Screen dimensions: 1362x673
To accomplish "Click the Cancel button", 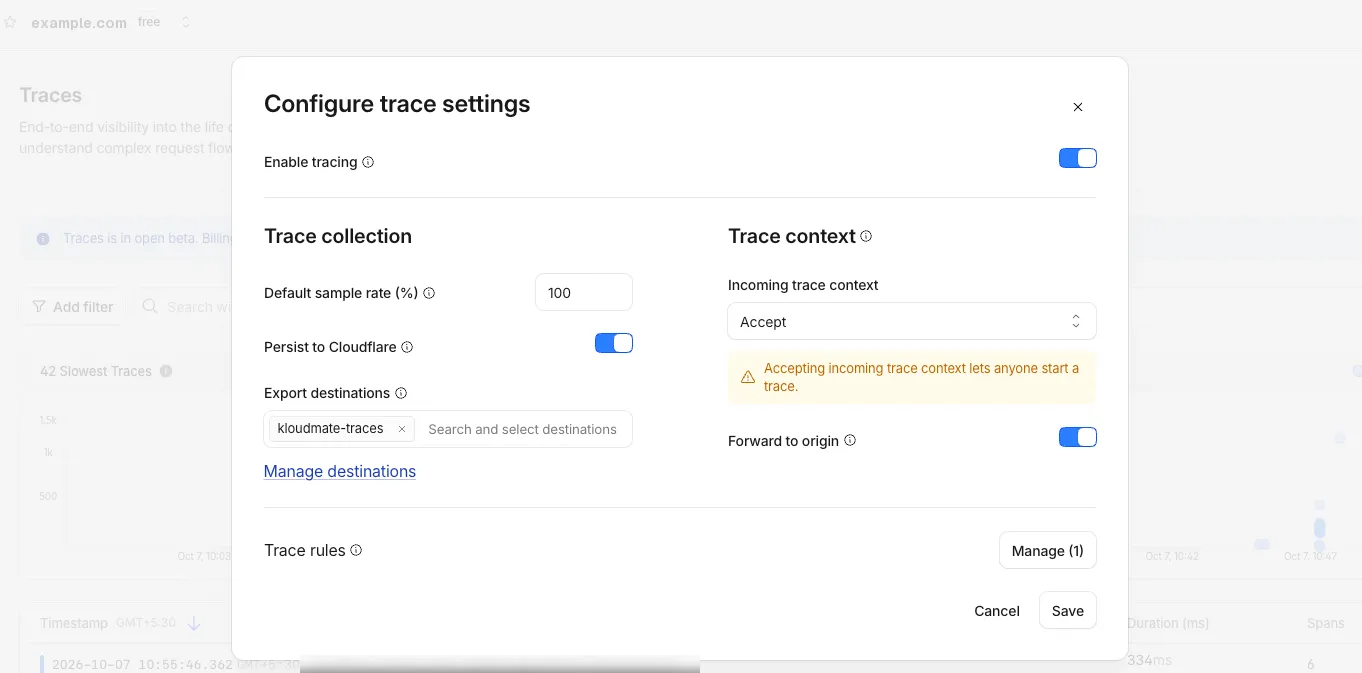I will pos(997,611).
